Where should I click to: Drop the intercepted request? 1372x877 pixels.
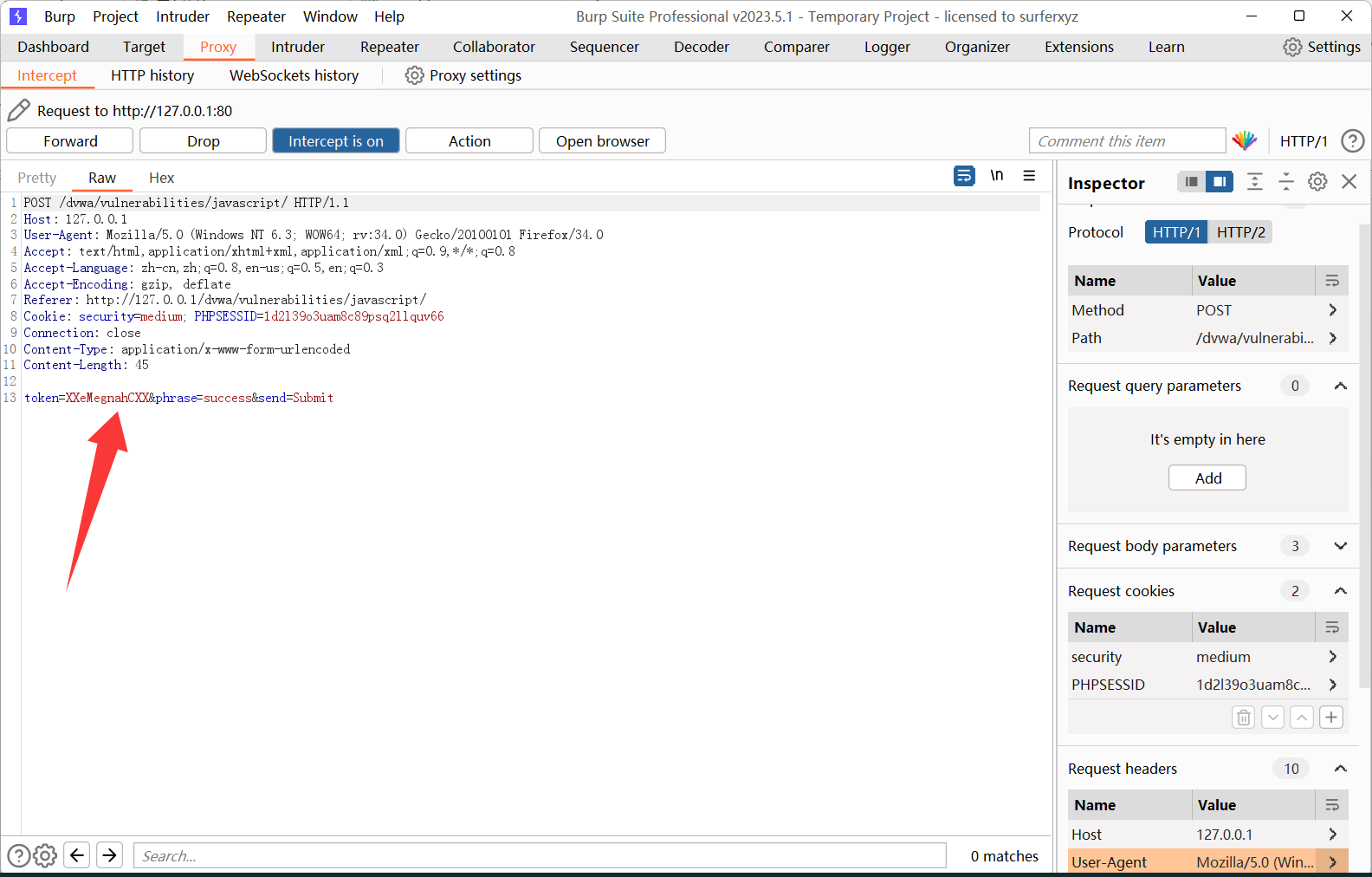point(204,141)
